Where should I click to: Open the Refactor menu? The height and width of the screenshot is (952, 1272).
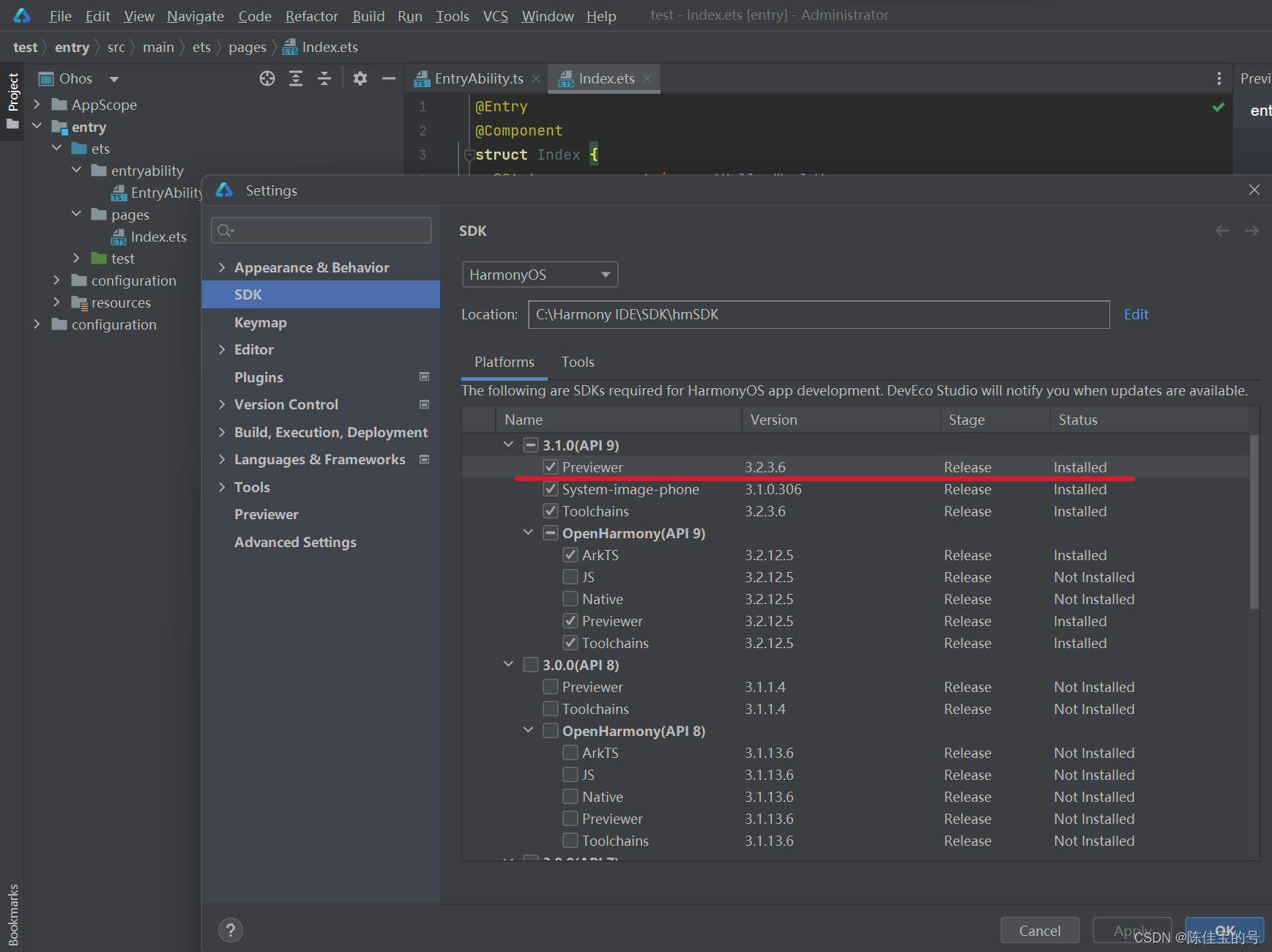coord(312,16)
